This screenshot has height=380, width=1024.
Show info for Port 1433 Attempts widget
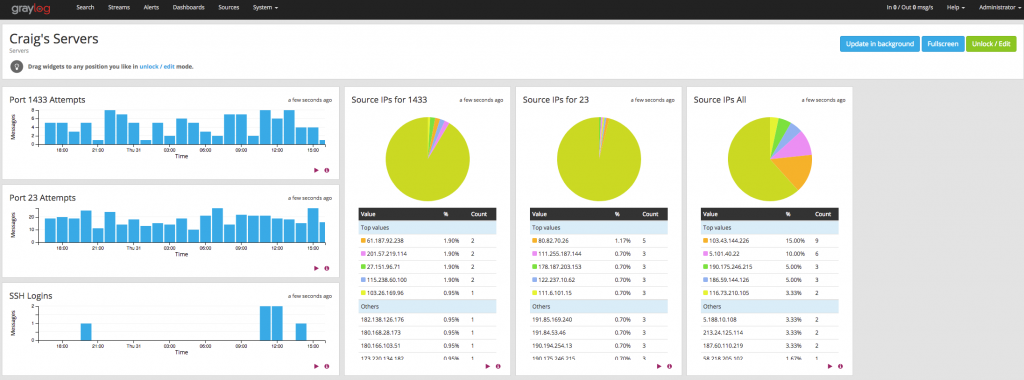click(327, 170)
